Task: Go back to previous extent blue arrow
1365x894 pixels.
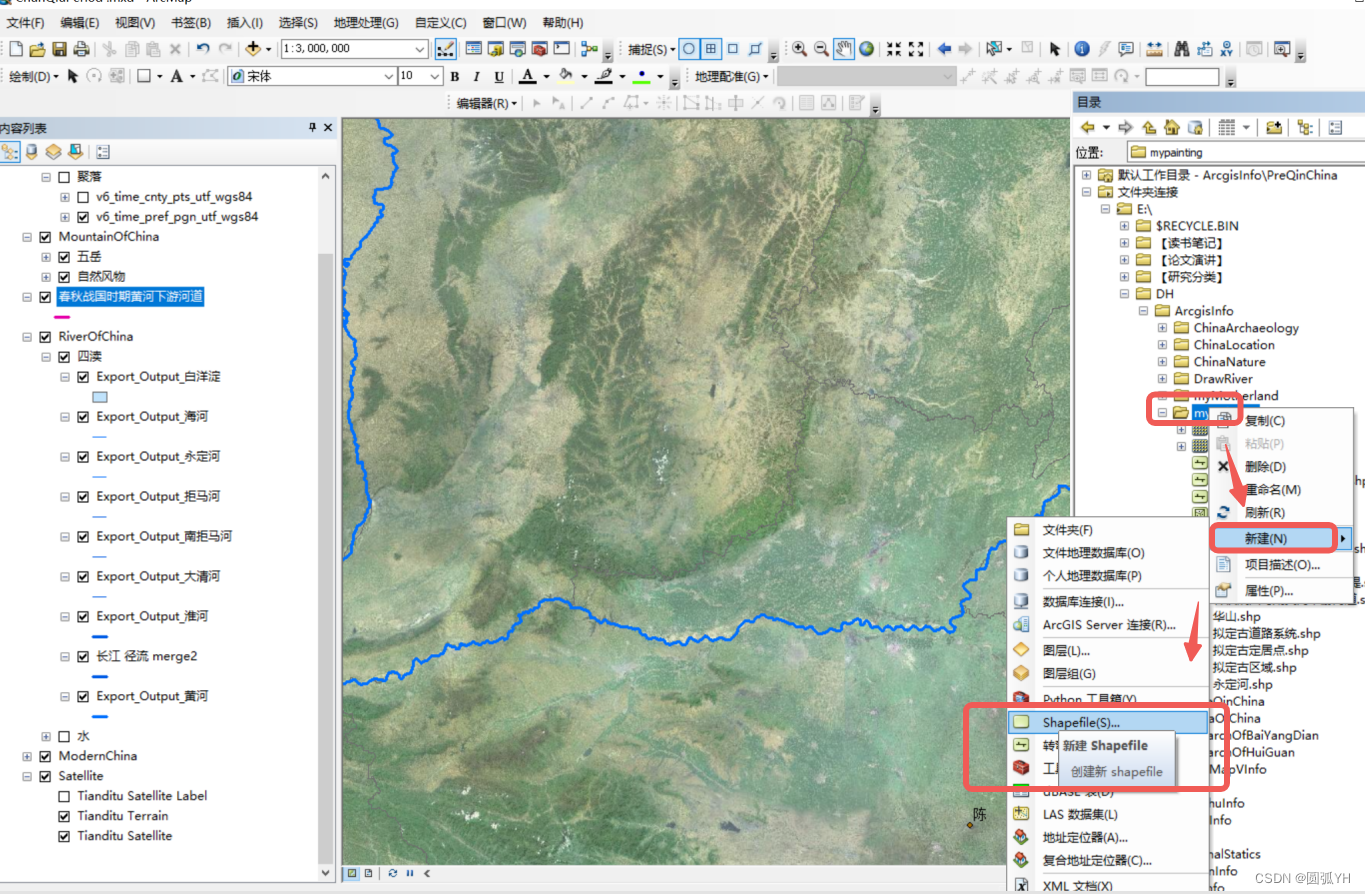Action: tap(944, 48)
